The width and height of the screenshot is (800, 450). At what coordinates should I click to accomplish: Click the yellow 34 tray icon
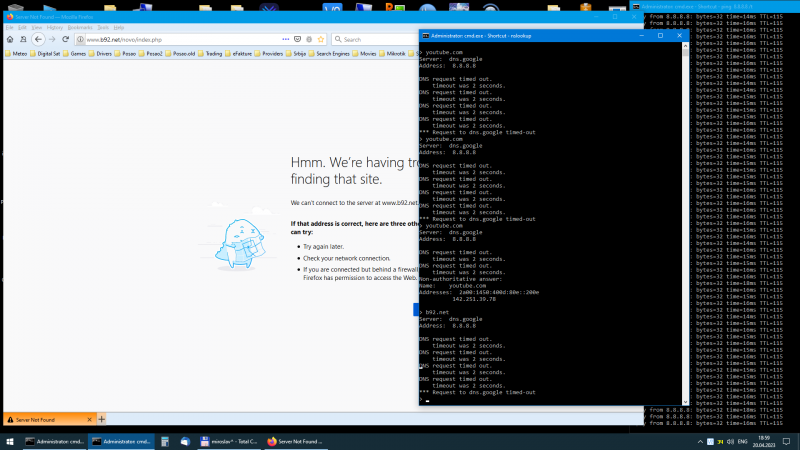(720, 441)
